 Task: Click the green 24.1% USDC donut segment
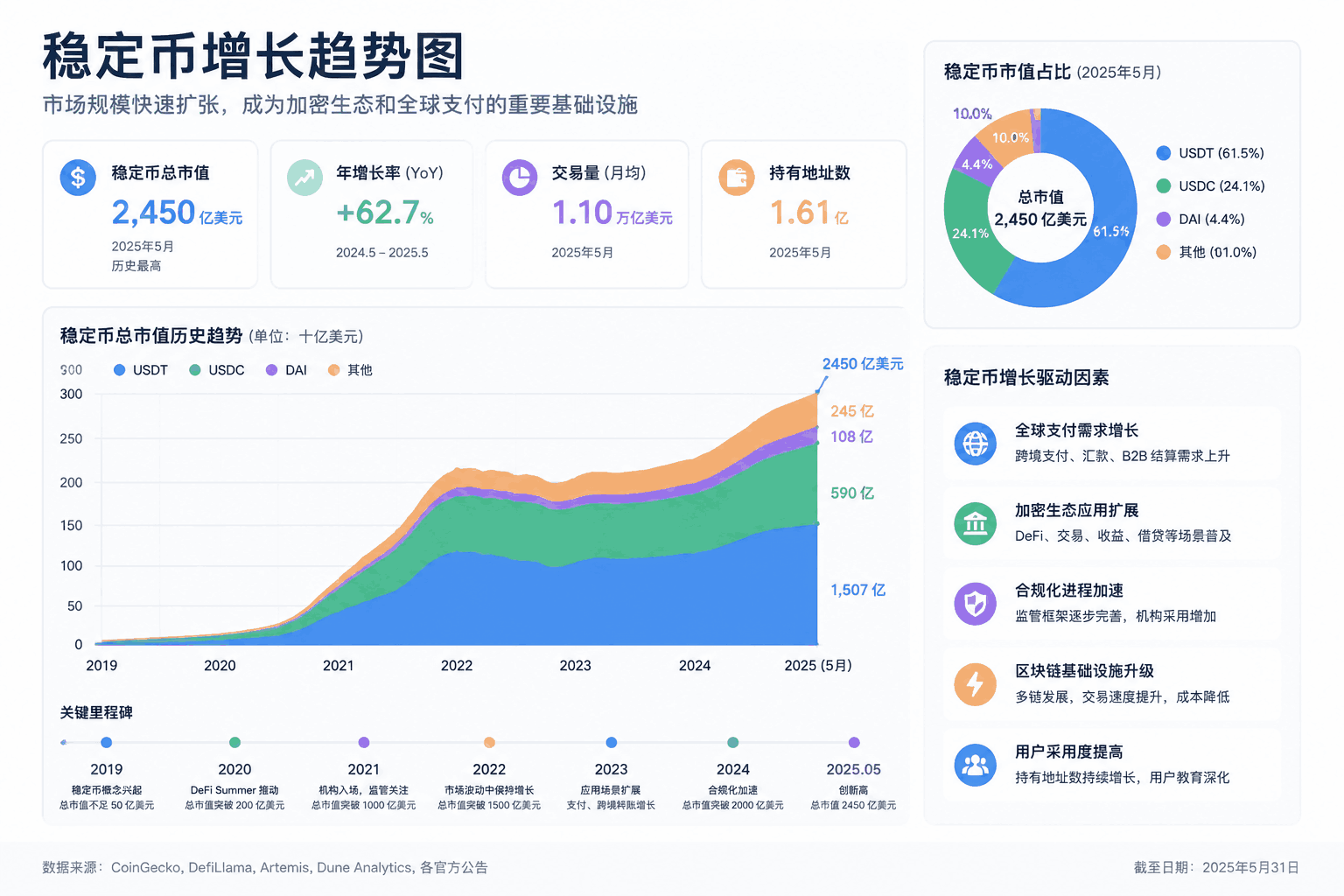click(971, 234)
